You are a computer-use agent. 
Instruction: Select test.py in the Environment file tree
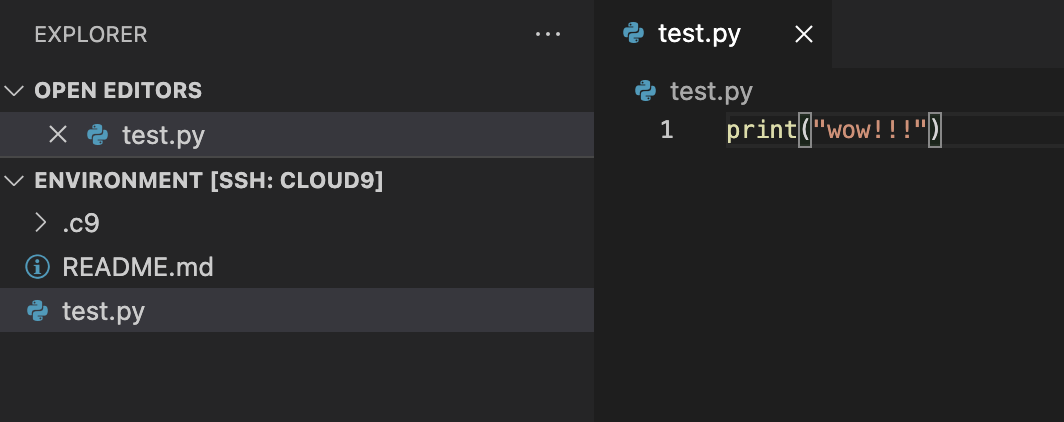click(x=297, y=311)
